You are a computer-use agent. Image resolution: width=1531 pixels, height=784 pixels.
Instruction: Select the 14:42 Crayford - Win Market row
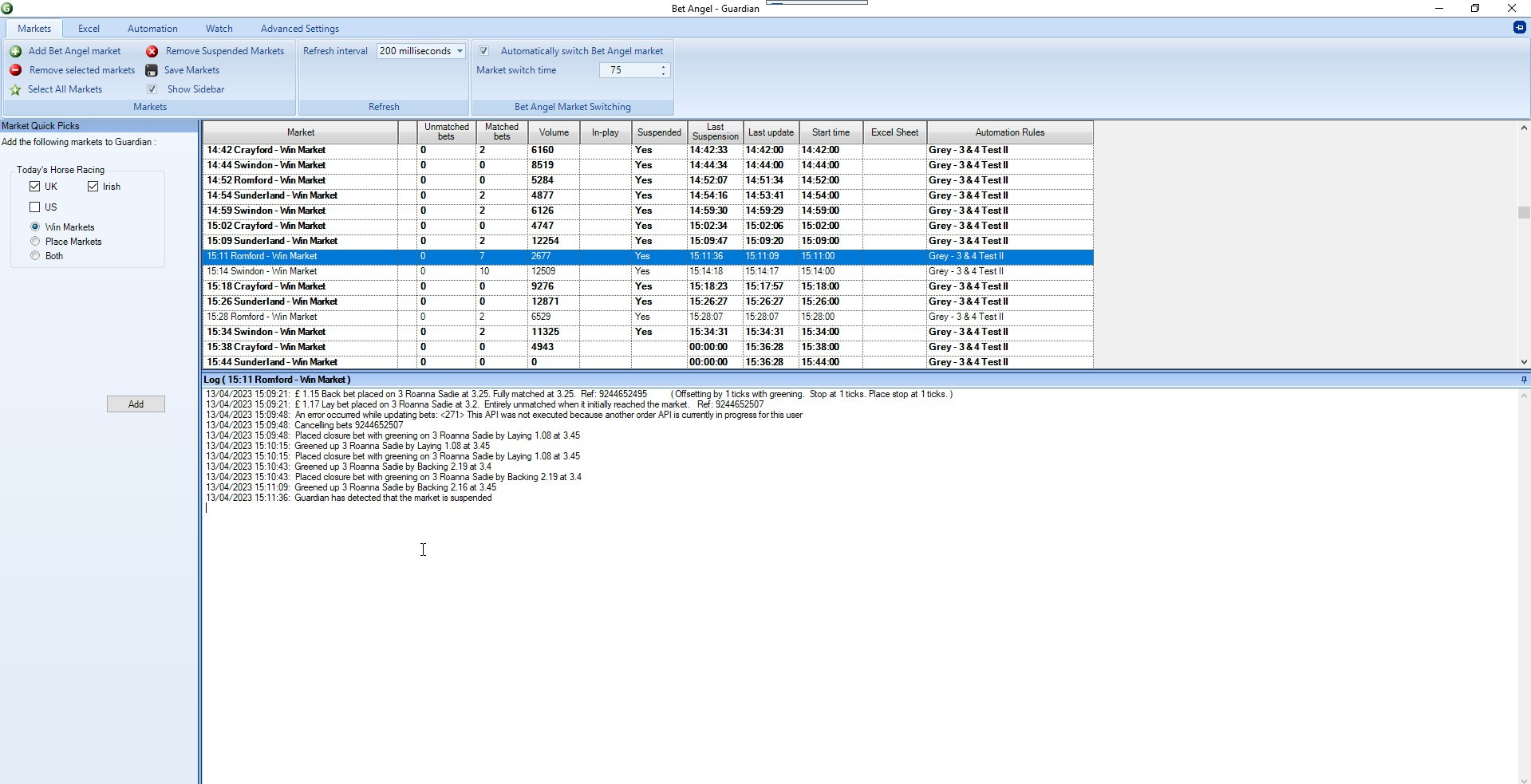pos(648,150)
